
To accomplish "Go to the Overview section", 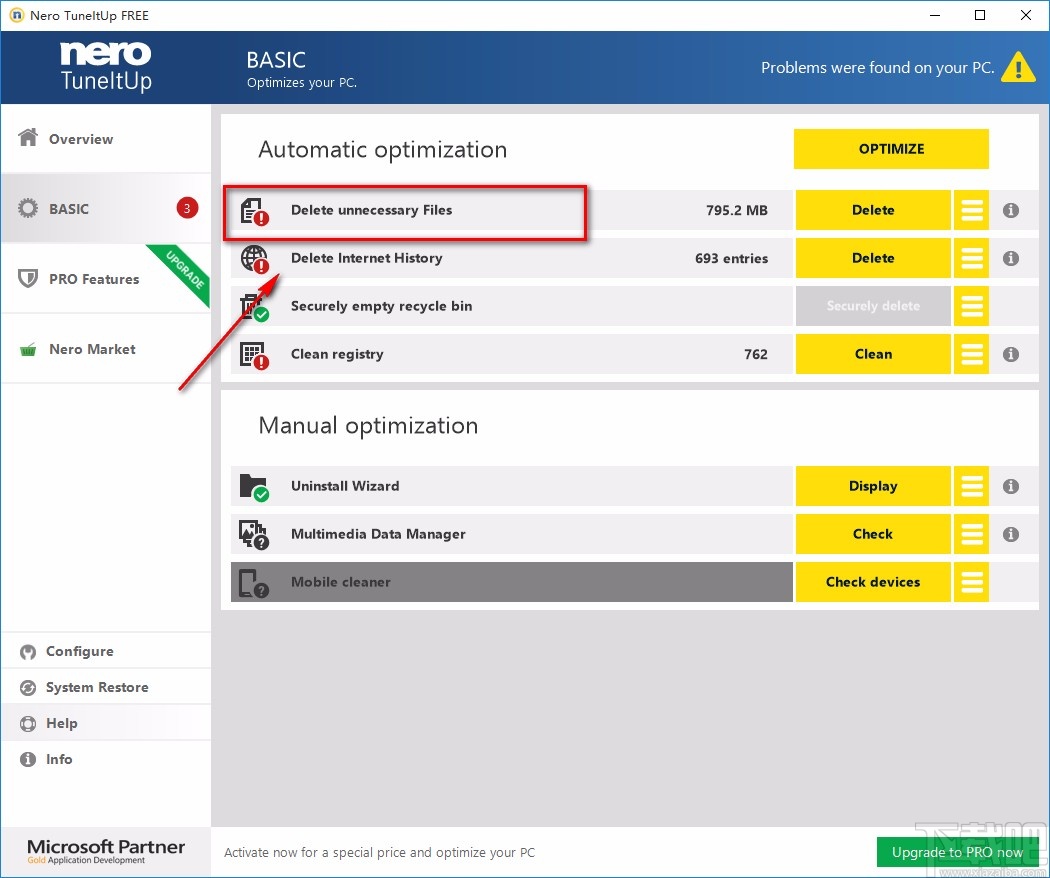I will tap(106, 139).
